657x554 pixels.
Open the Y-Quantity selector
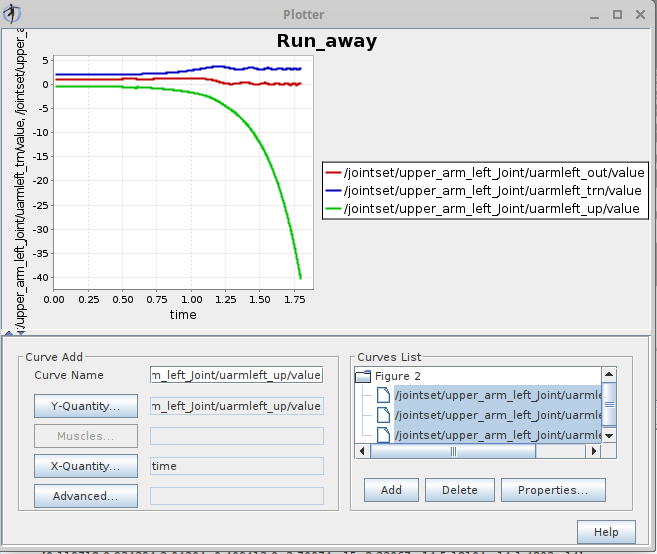[x=85, y=406]
